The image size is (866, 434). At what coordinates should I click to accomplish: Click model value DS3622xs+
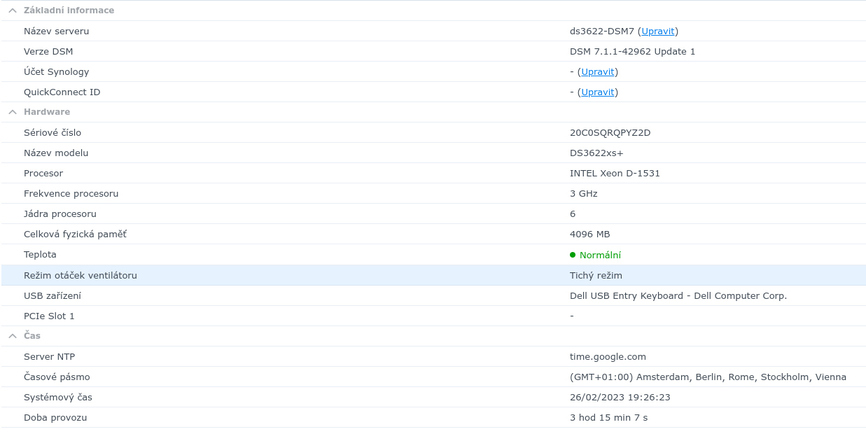tap(596, 153)
